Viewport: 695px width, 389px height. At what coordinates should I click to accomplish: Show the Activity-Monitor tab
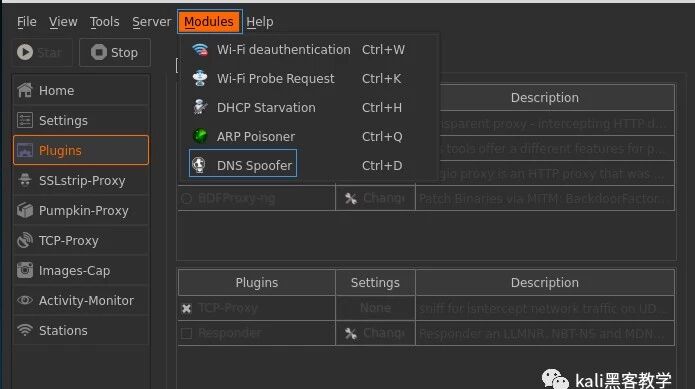[x=81, y=300]
